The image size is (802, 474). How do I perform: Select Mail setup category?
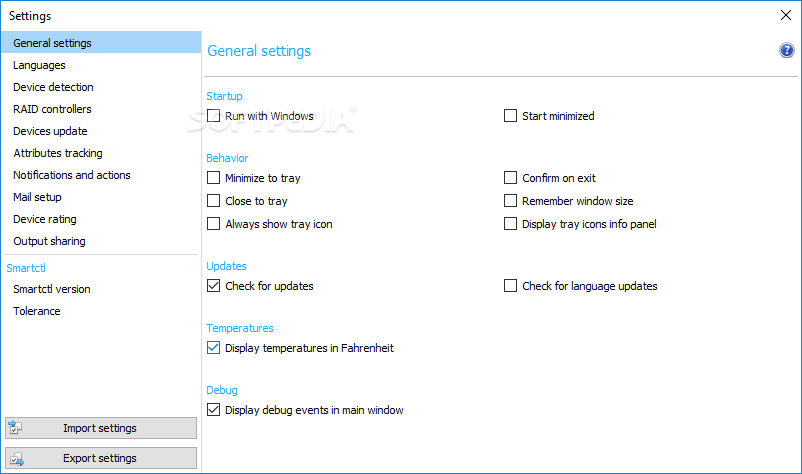pos(37,197)
